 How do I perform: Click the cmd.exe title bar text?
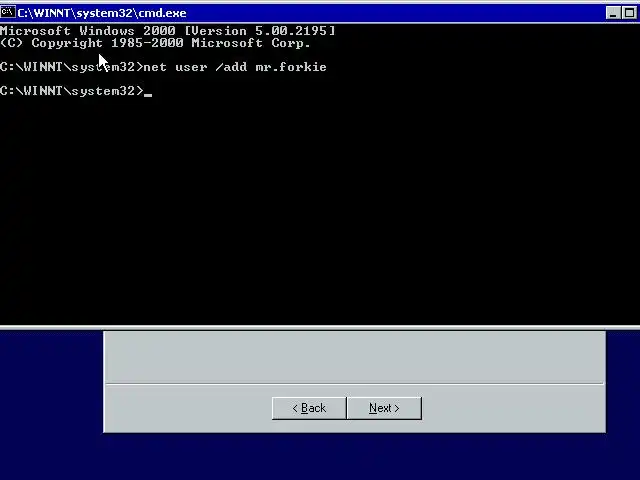click(102, 13)
